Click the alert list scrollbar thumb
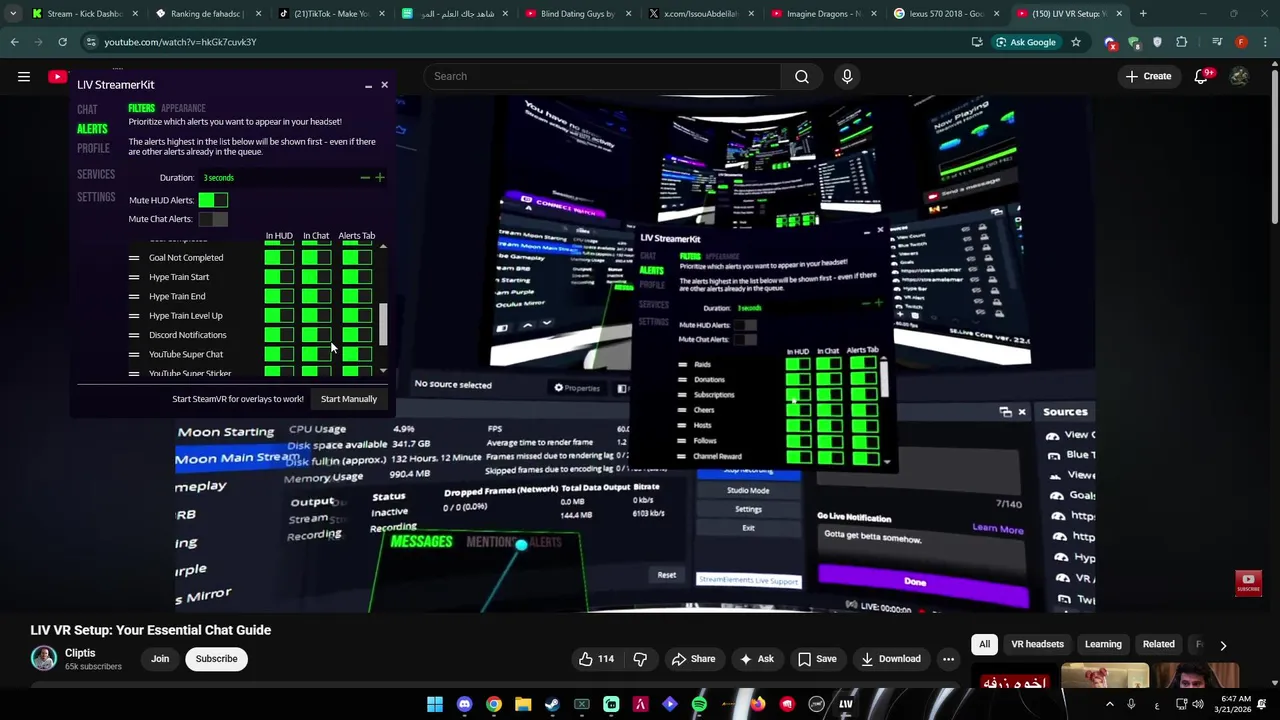The height and width of the screenshot is (720, 1280). (383, 323)
